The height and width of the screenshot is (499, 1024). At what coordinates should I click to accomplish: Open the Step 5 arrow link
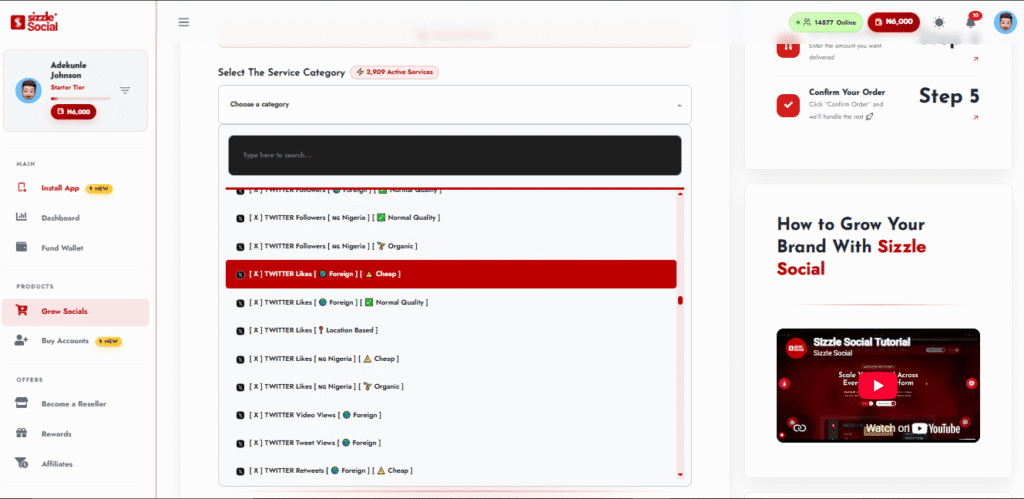976,118
